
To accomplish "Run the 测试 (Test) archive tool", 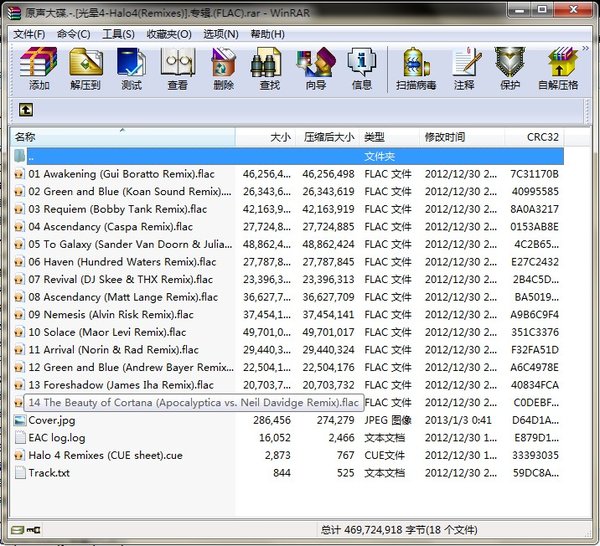I will [132, 68].
